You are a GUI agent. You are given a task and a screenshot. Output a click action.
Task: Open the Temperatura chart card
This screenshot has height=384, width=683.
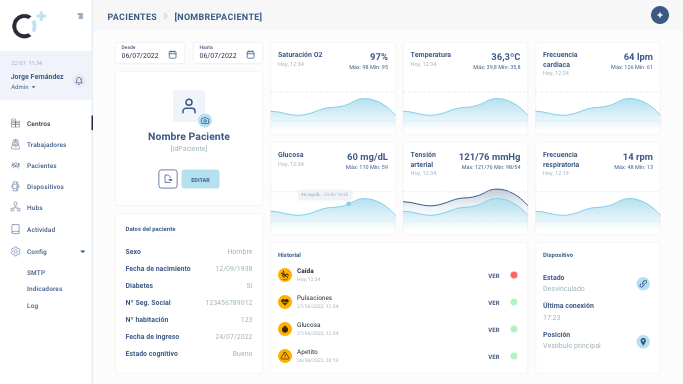coord(465,88)
